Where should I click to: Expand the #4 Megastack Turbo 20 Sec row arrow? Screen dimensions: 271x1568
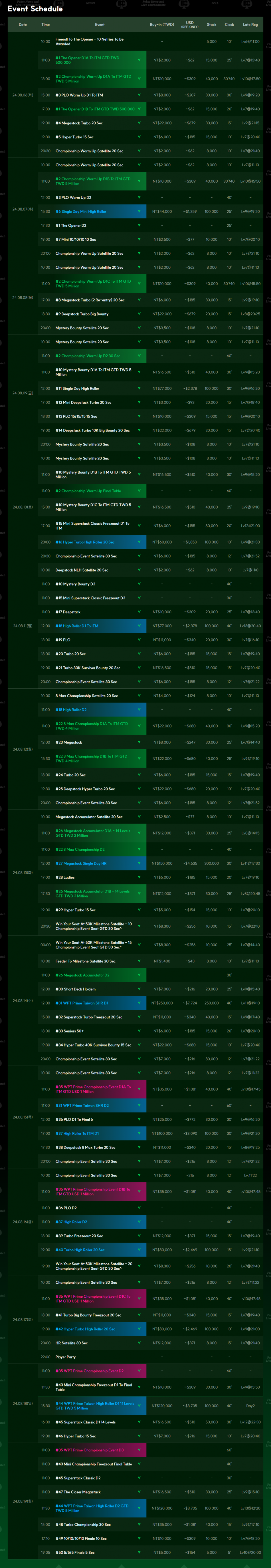pos(139,123)
